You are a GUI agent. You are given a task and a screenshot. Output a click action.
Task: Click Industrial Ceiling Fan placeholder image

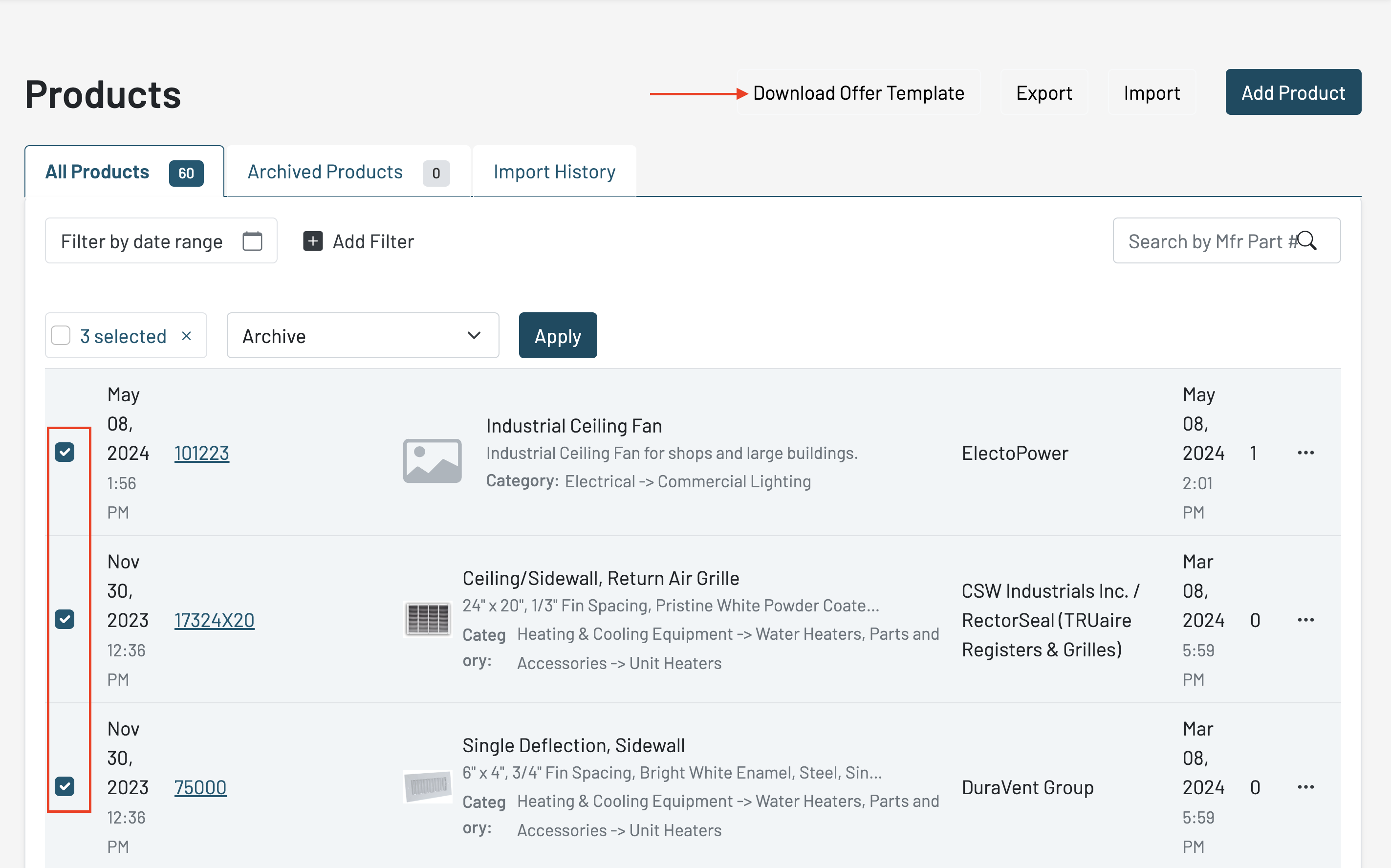(x=432, y=461)
